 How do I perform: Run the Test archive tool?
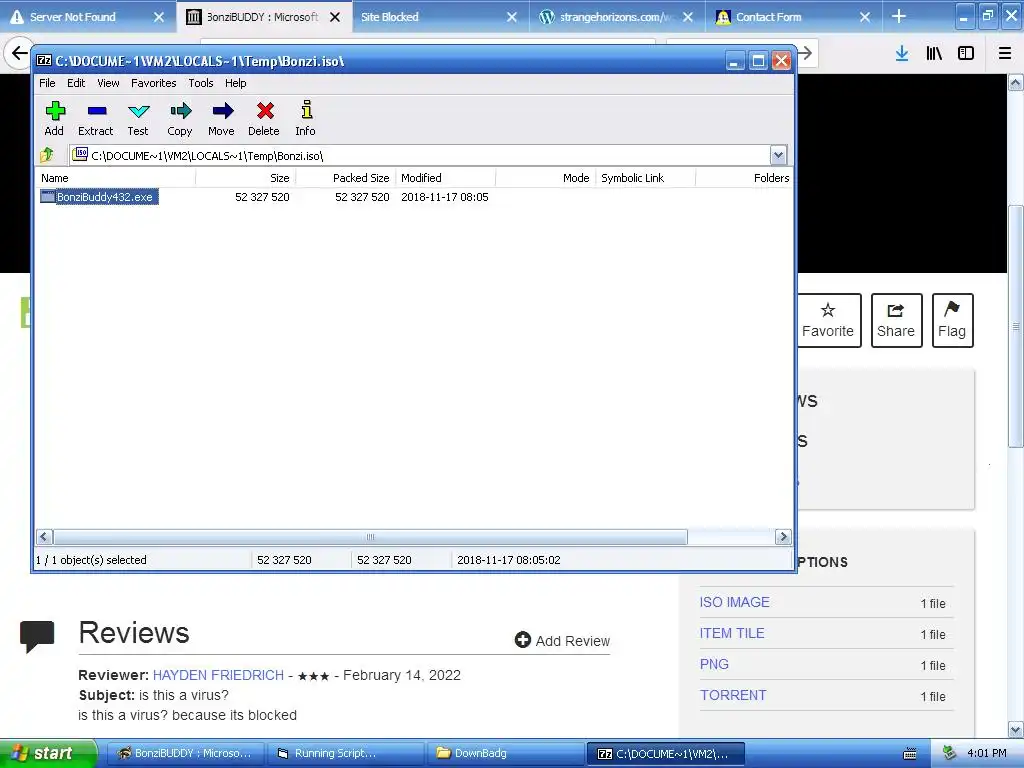[138, 111]
